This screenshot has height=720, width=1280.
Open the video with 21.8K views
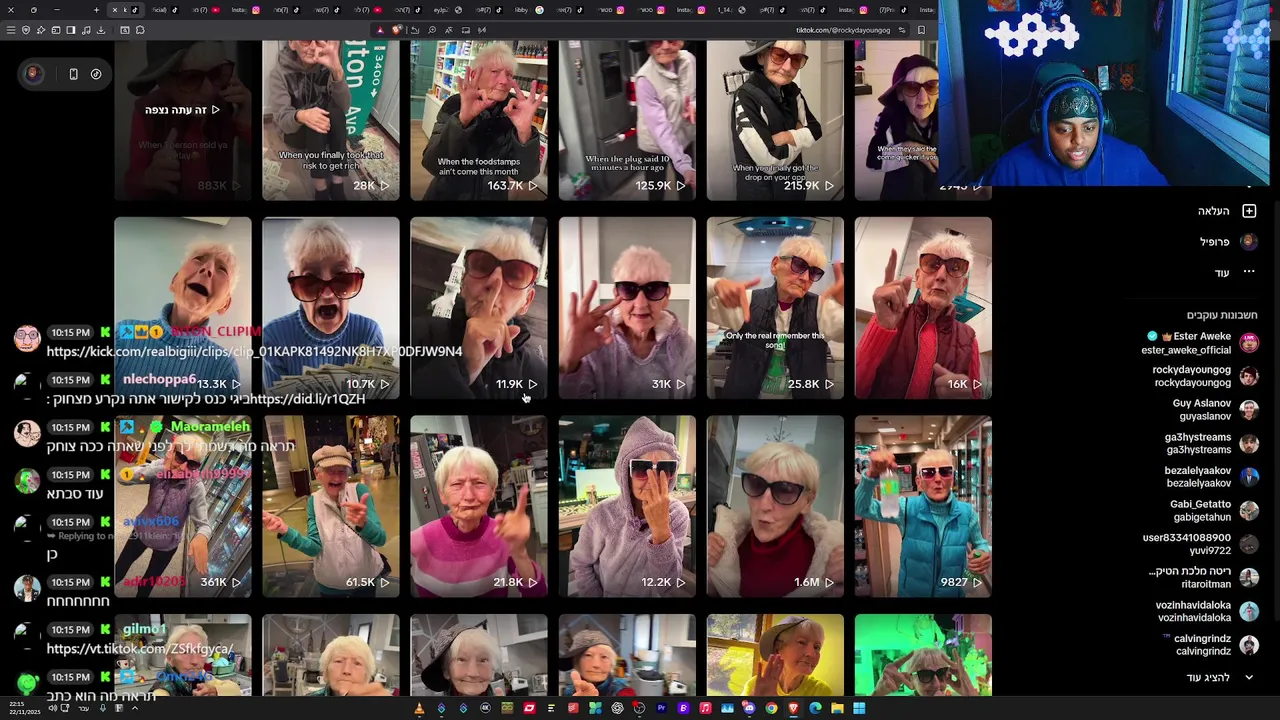pos(479,506)
